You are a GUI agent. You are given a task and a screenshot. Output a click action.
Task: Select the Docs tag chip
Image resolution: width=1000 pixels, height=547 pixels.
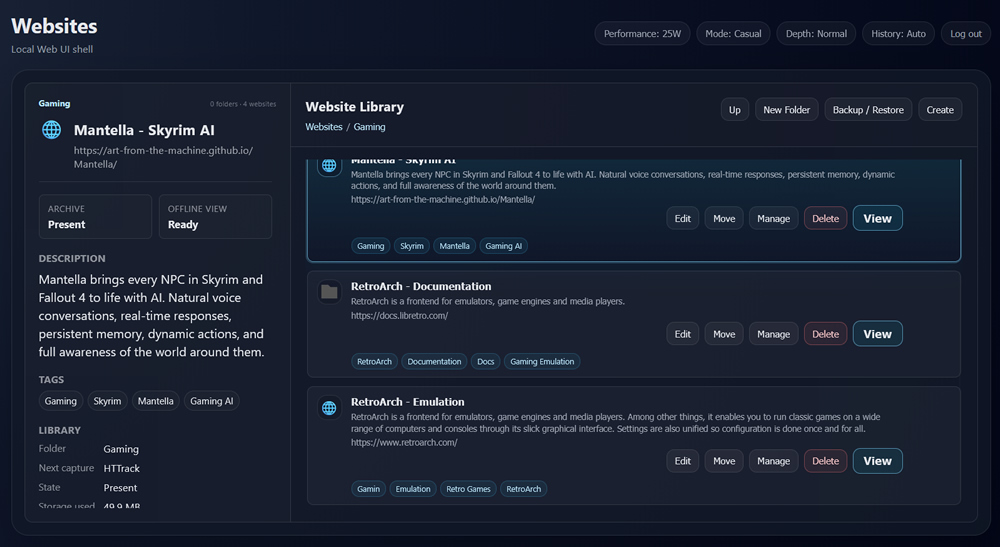tap(485, 361)
